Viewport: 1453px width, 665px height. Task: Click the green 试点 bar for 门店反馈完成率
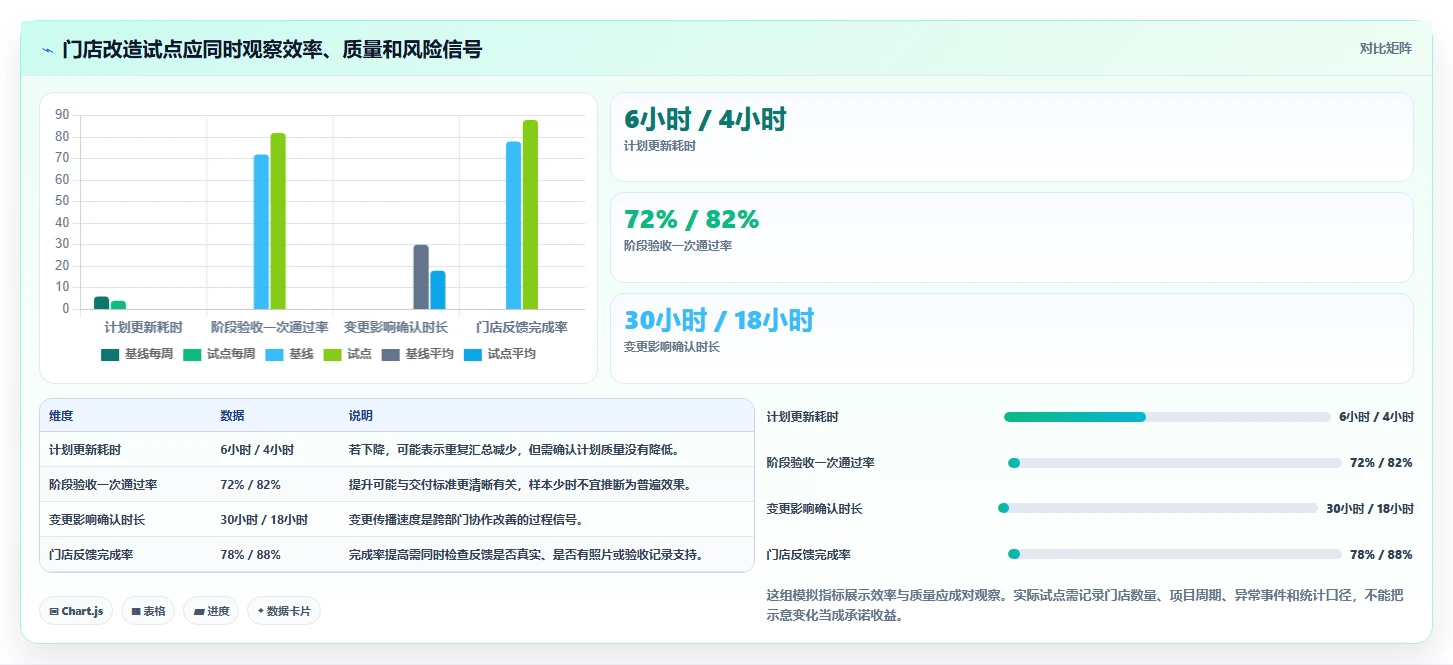point(530,215)
